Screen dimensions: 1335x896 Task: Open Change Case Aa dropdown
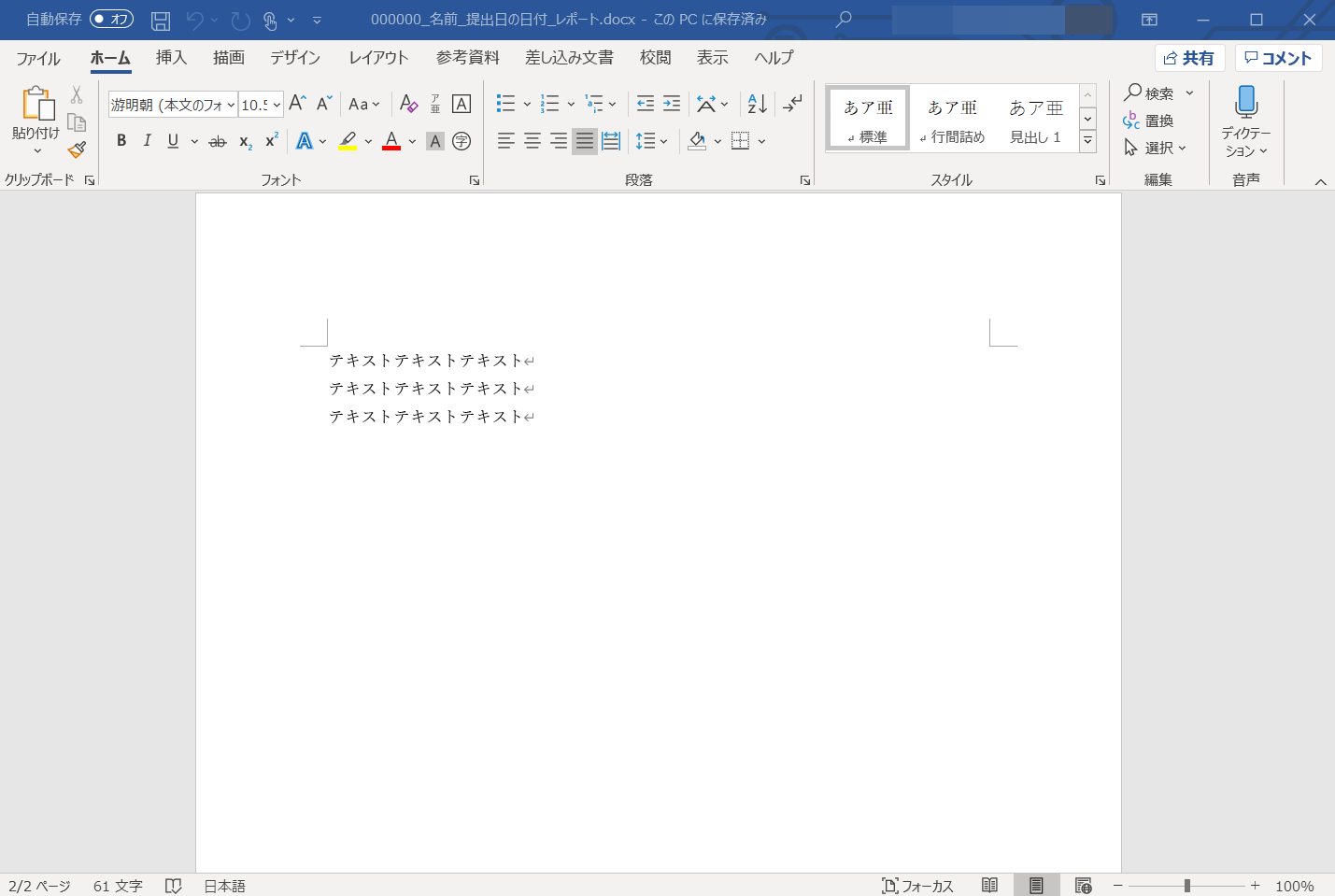[364, 104]
